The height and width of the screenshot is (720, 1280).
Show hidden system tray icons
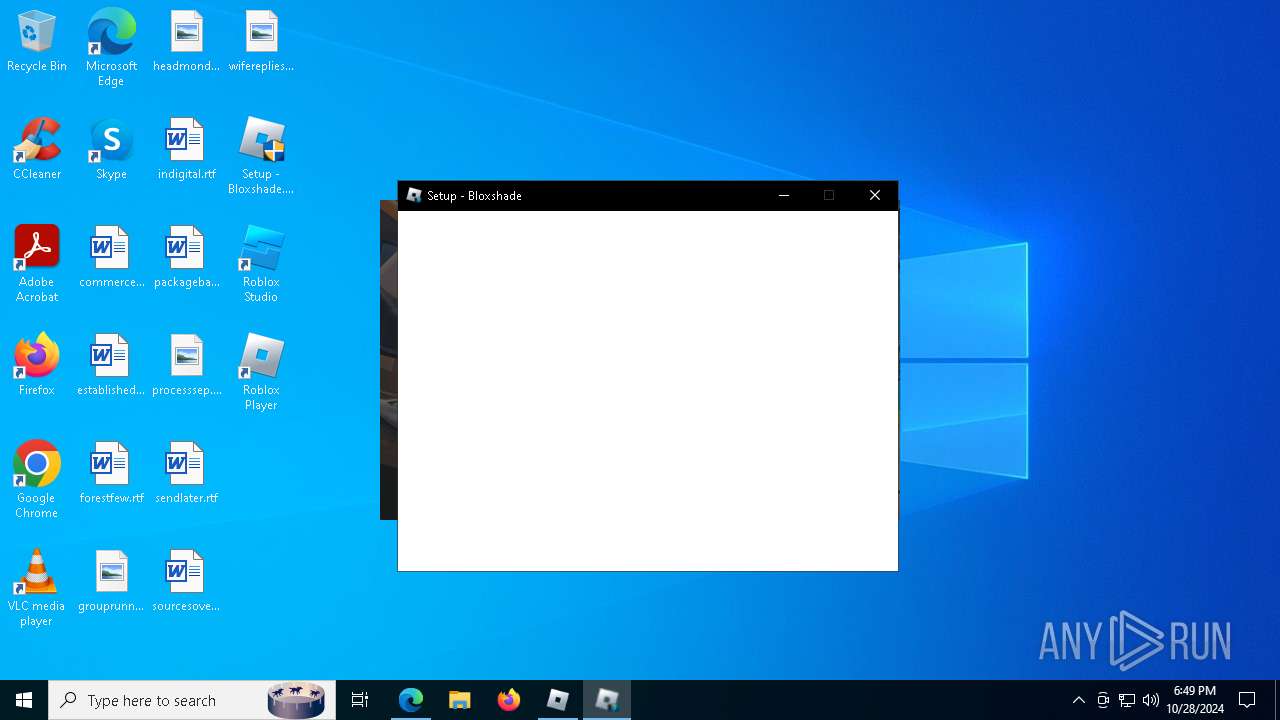pos(1078,700)
